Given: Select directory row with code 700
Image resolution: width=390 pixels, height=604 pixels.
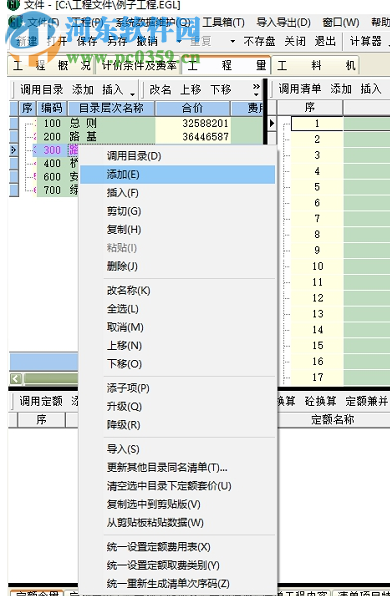Looking at the screenshot, I should (x=52, y=190).
